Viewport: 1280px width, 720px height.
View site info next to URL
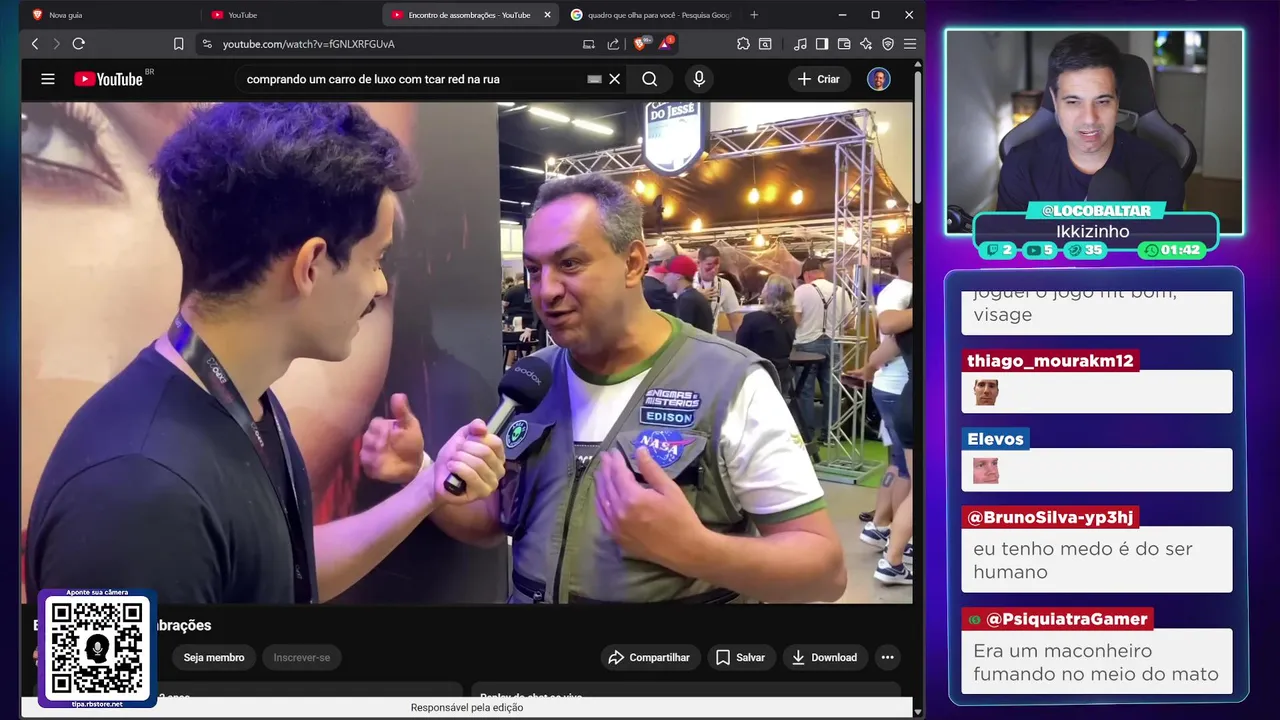(207, 44)
